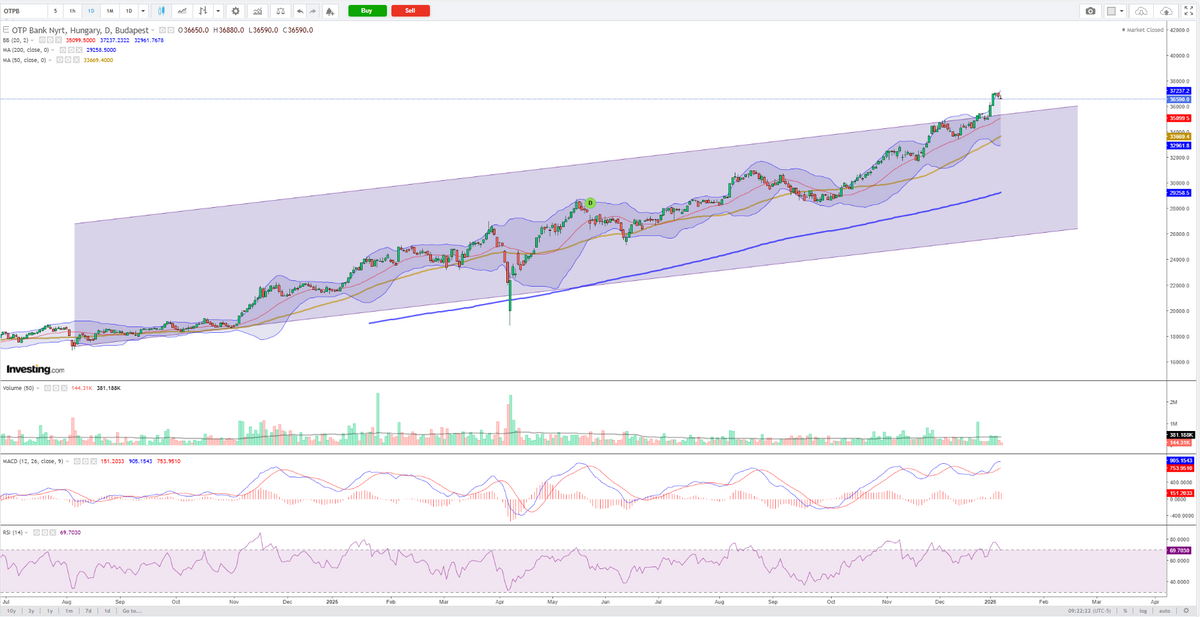1200x617 pixels.
Task: Expand the time interval dropdown arrow
Action: [x=143, y=10]
